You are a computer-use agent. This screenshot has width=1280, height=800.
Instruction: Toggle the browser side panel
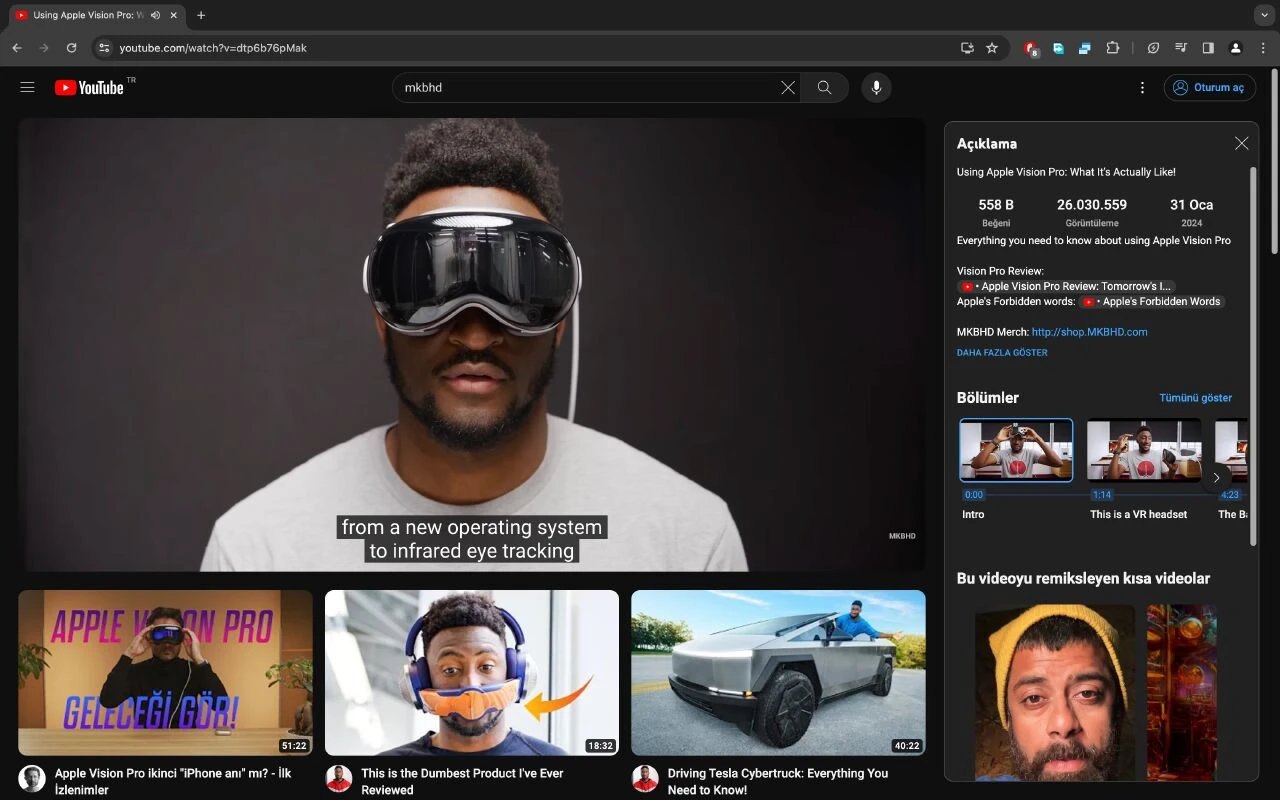[x=1208, y=48]
